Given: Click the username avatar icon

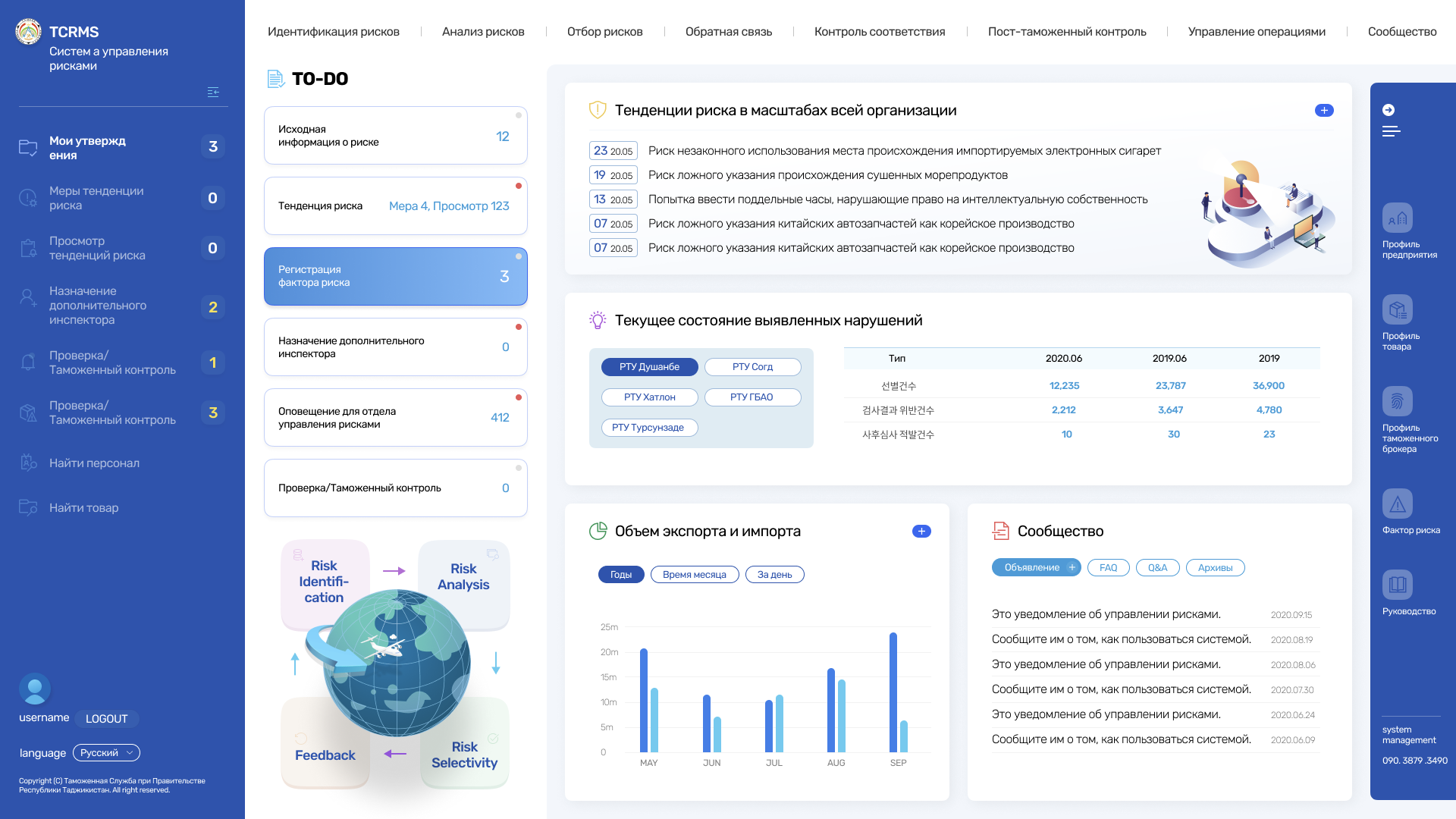Looking at the screenshot, I should (x=35, y=689).
